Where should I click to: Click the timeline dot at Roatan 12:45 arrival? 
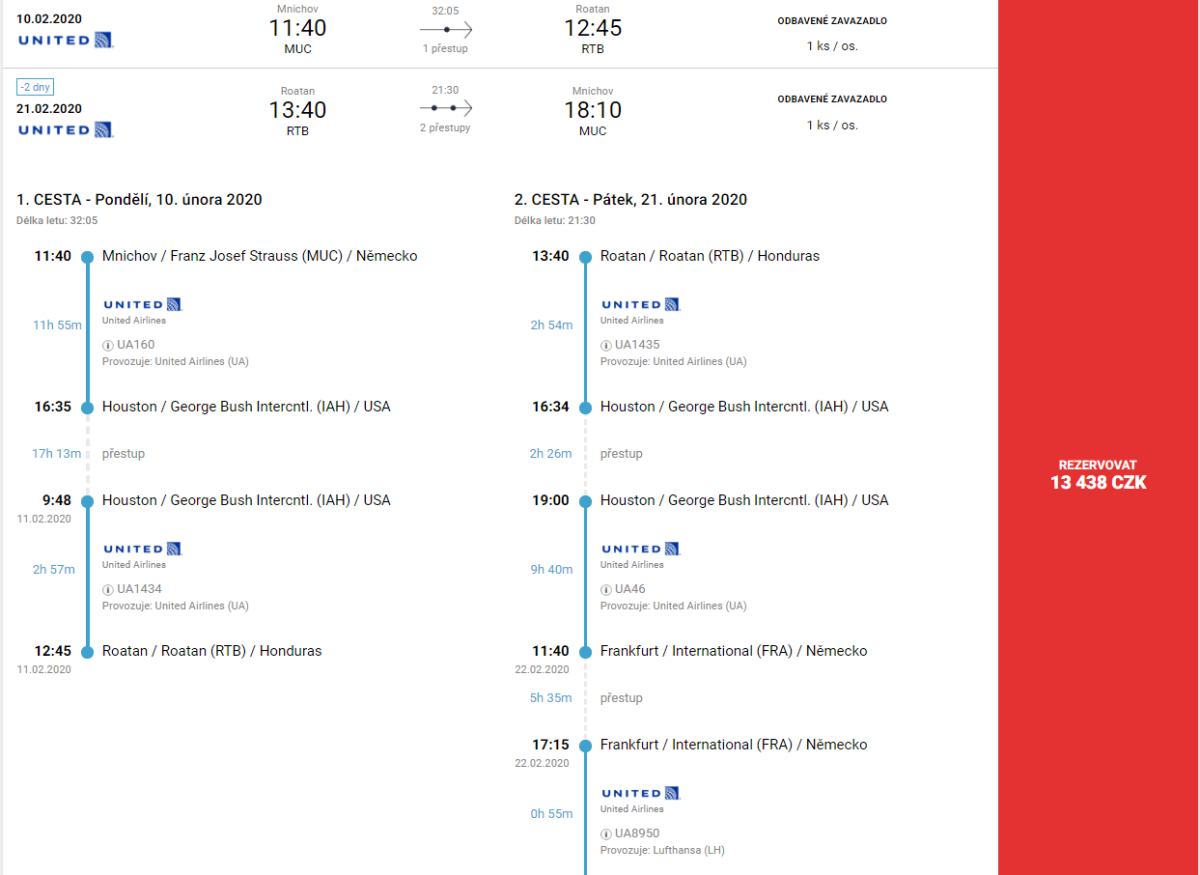pyautogui.click(x=87, y=651)
